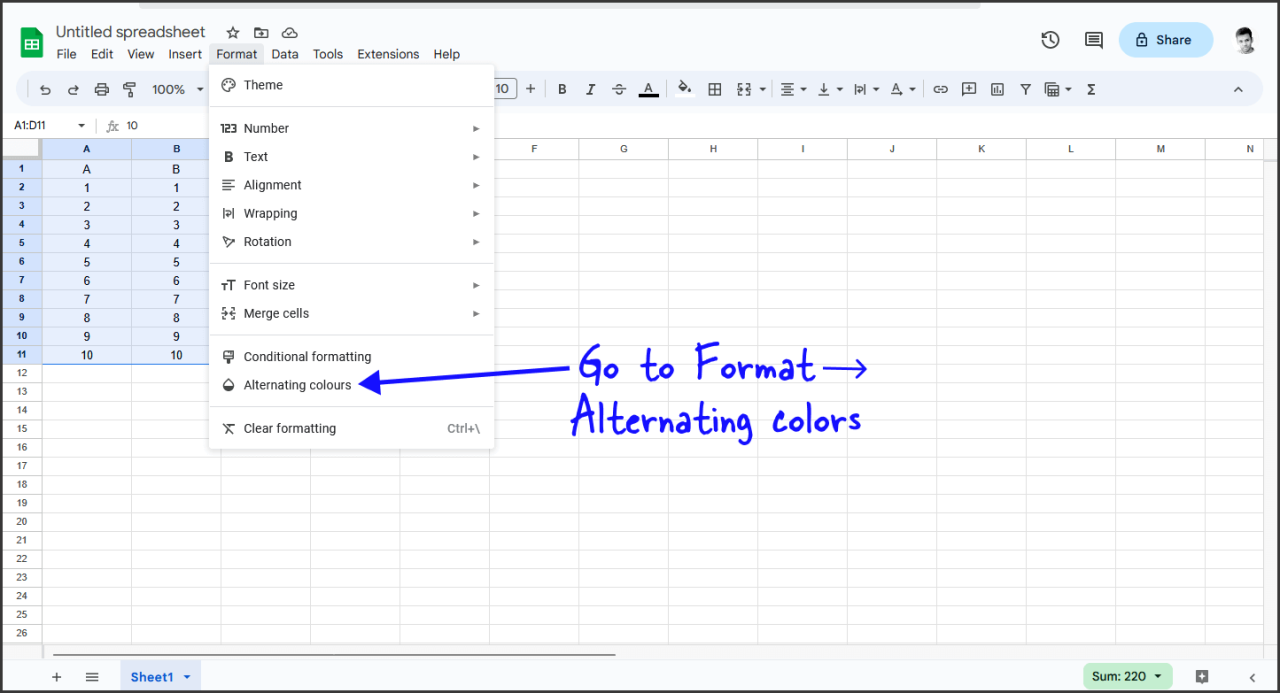Select Conditional formatting menu entry

click(307, 357)
